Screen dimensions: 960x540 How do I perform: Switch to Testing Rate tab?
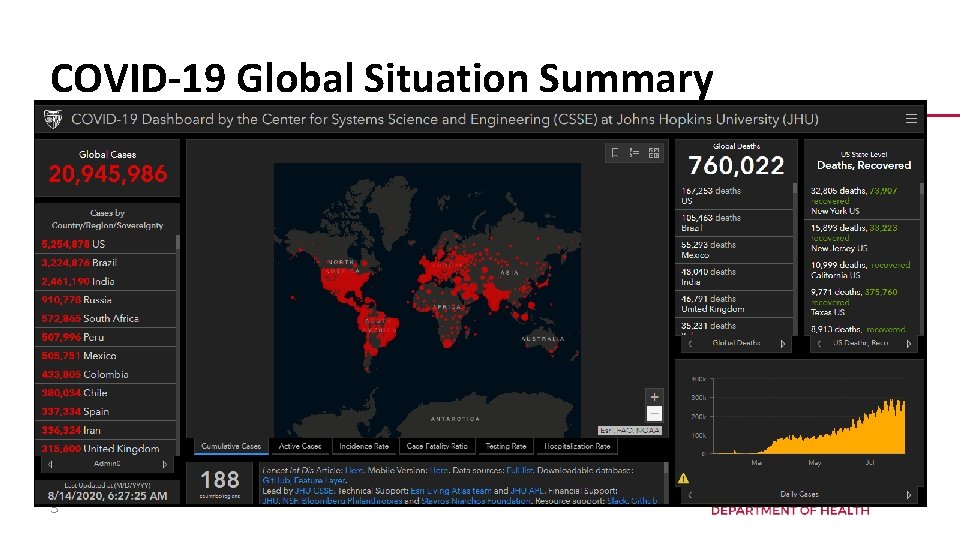[506, 446]
